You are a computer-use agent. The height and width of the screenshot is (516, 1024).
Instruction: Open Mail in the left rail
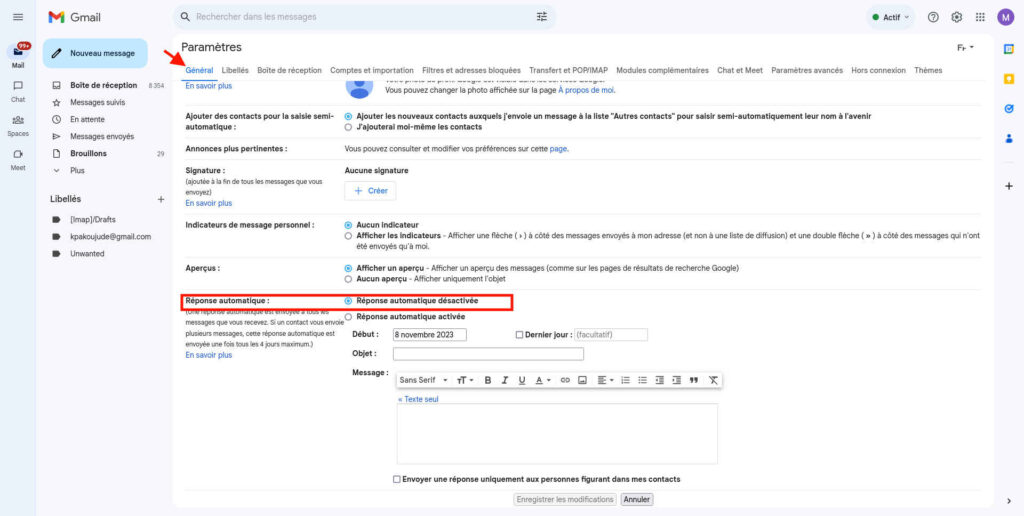(18, 55)
